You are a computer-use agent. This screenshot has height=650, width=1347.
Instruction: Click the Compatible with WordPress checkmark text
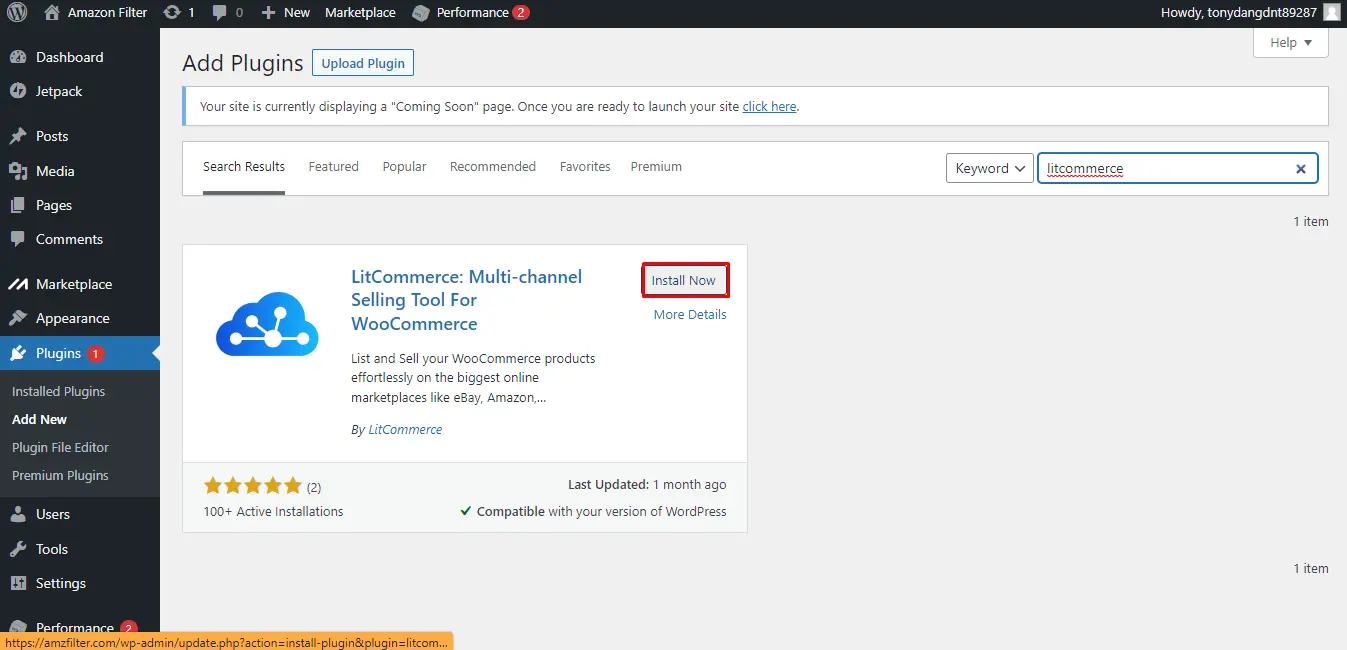(x=593, y=511)
